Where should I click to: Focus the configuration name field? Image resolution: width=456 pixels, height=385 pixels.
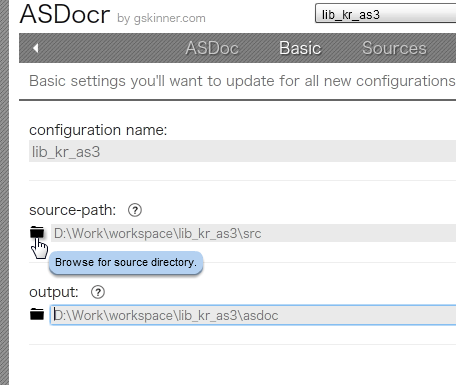click(x=242, y=151)
